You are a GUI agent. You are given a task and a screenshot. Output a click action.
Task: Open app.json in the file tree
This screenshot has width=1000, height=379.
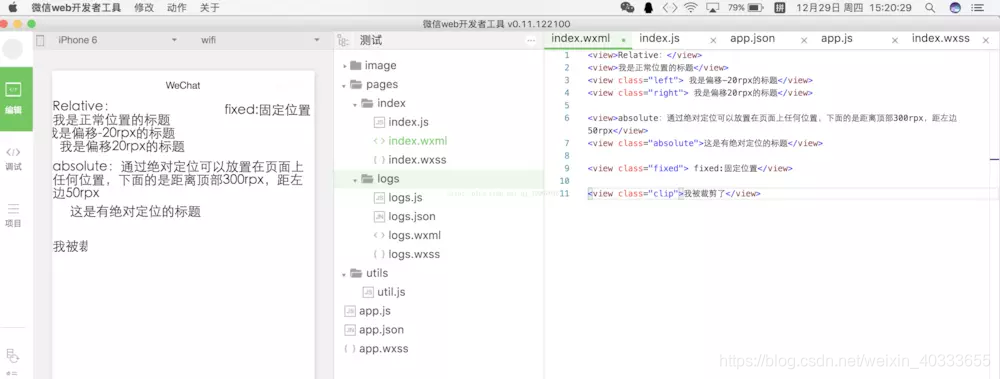pos(381,330)
